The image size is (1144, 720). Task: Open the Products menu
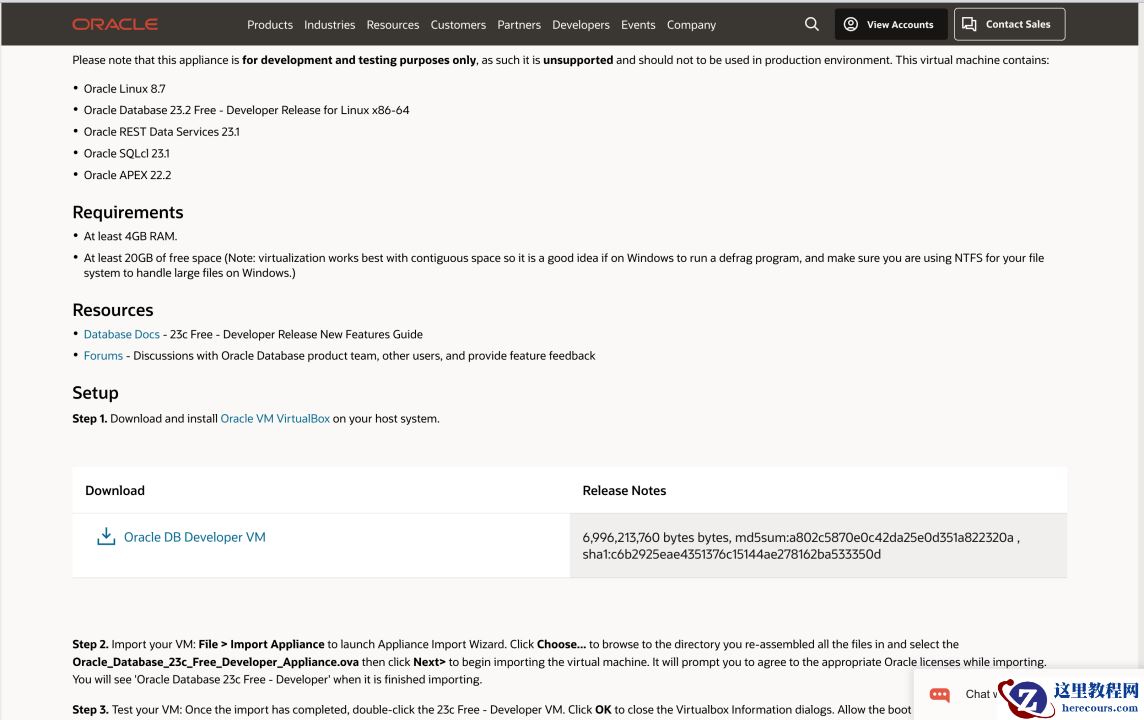(270, 25)
